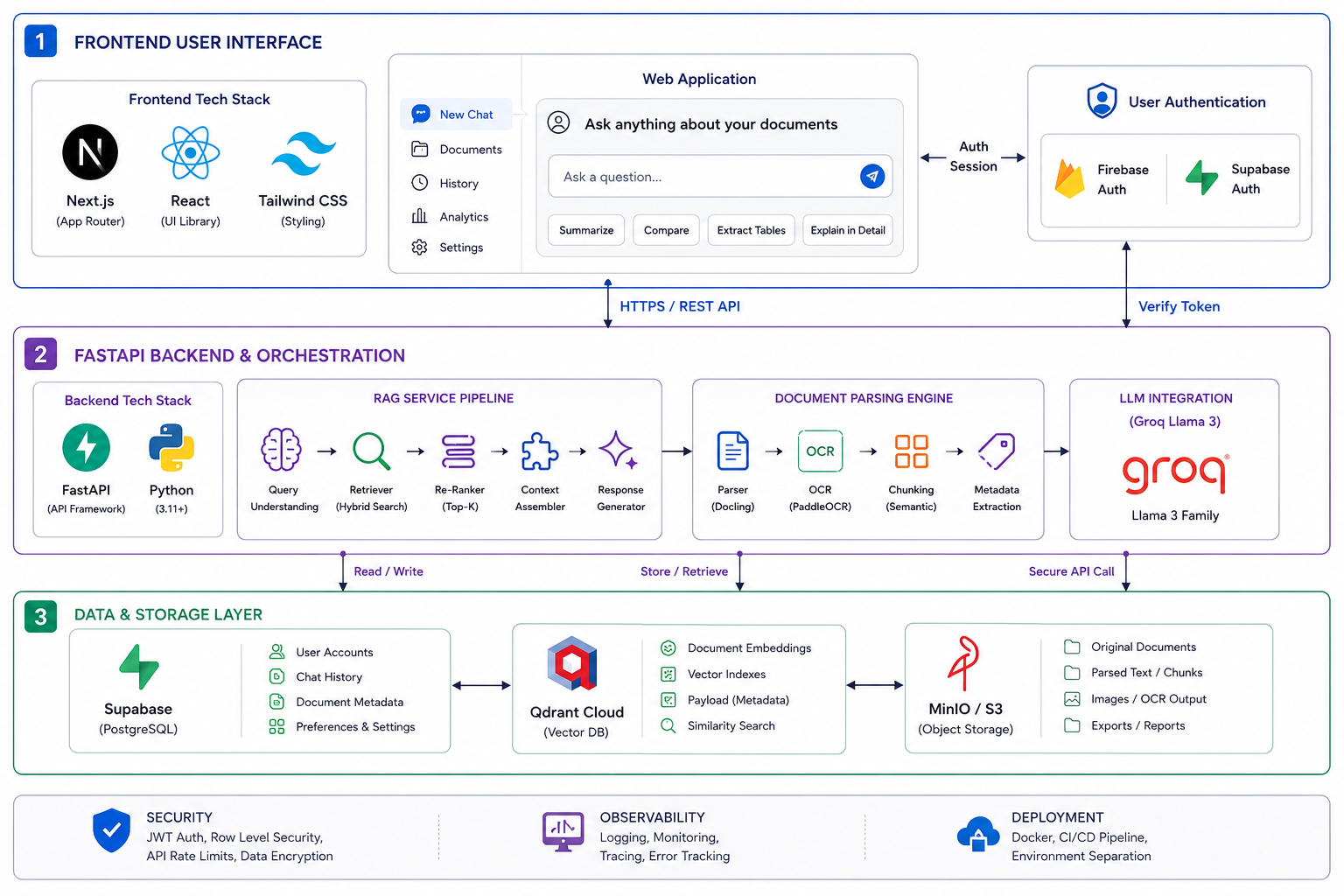The height and width of the screenshot is (896, 1344).
Task: Focus the Ask a question input field
Action: click(720, 176)
